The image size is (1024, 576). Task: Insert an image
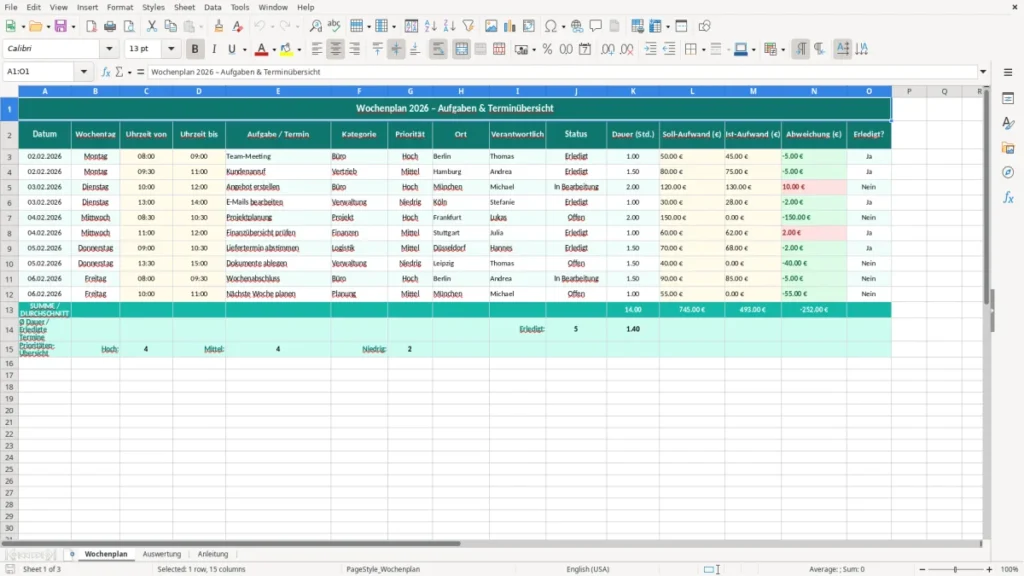(491, 26)
